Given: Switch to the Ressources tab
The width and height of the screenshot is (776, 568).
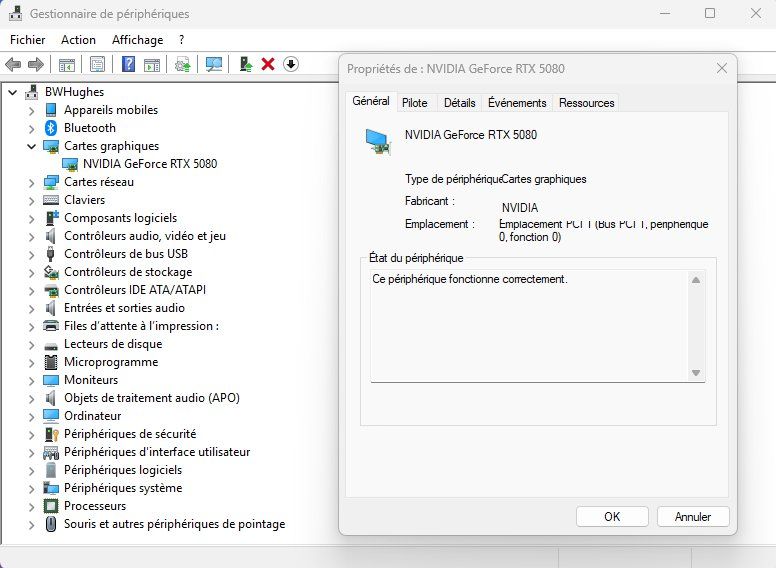Looking at the screenshot, I should (x=586, y=103).
